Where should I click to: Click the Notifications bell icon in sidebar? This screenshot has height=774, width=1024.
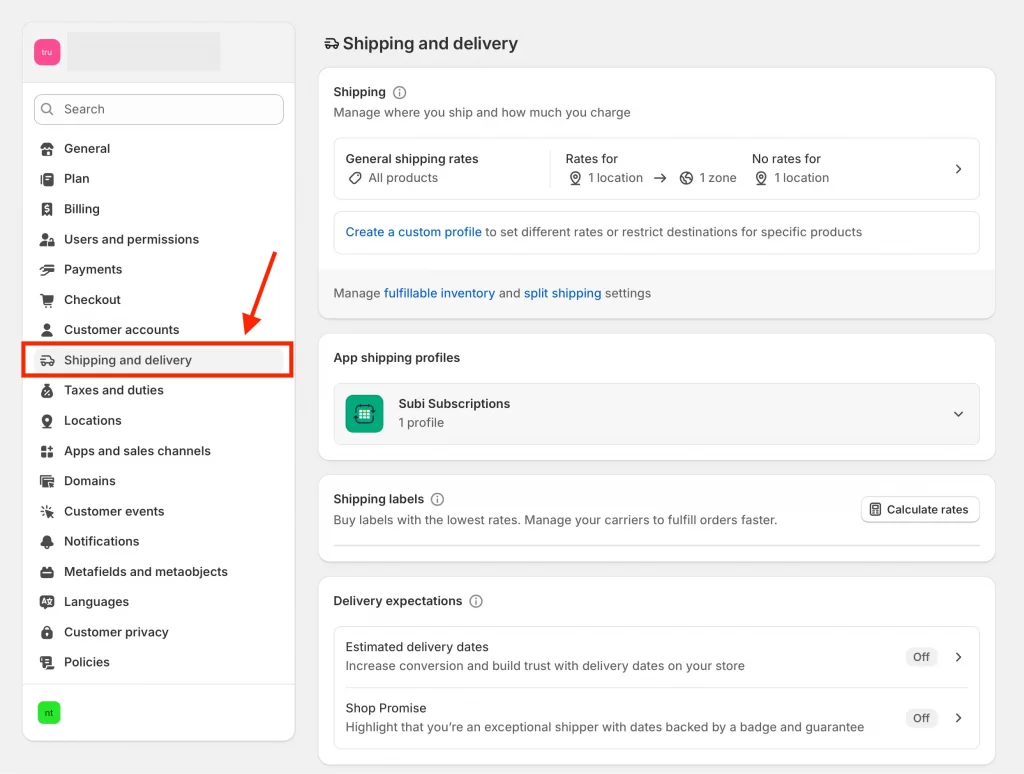pyautogui.click(x=47, y=542)
